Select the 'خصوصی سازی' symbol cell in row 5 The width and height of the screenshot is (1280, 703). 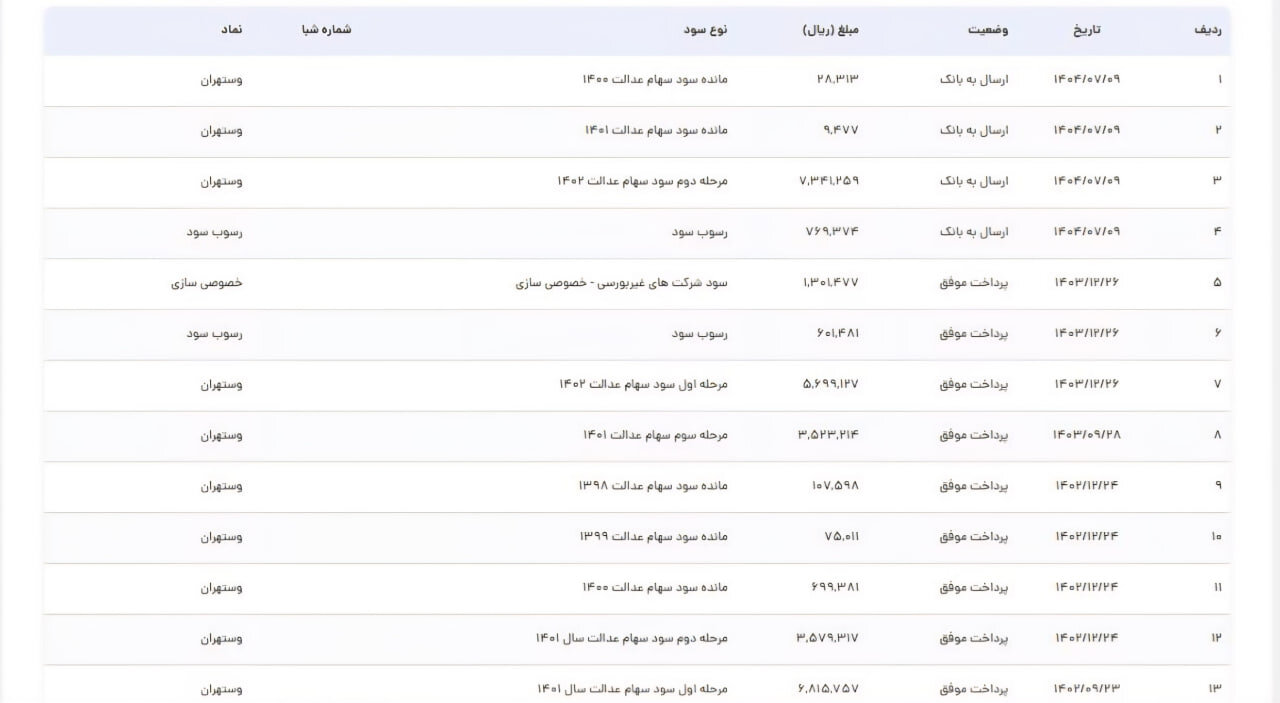206,283
